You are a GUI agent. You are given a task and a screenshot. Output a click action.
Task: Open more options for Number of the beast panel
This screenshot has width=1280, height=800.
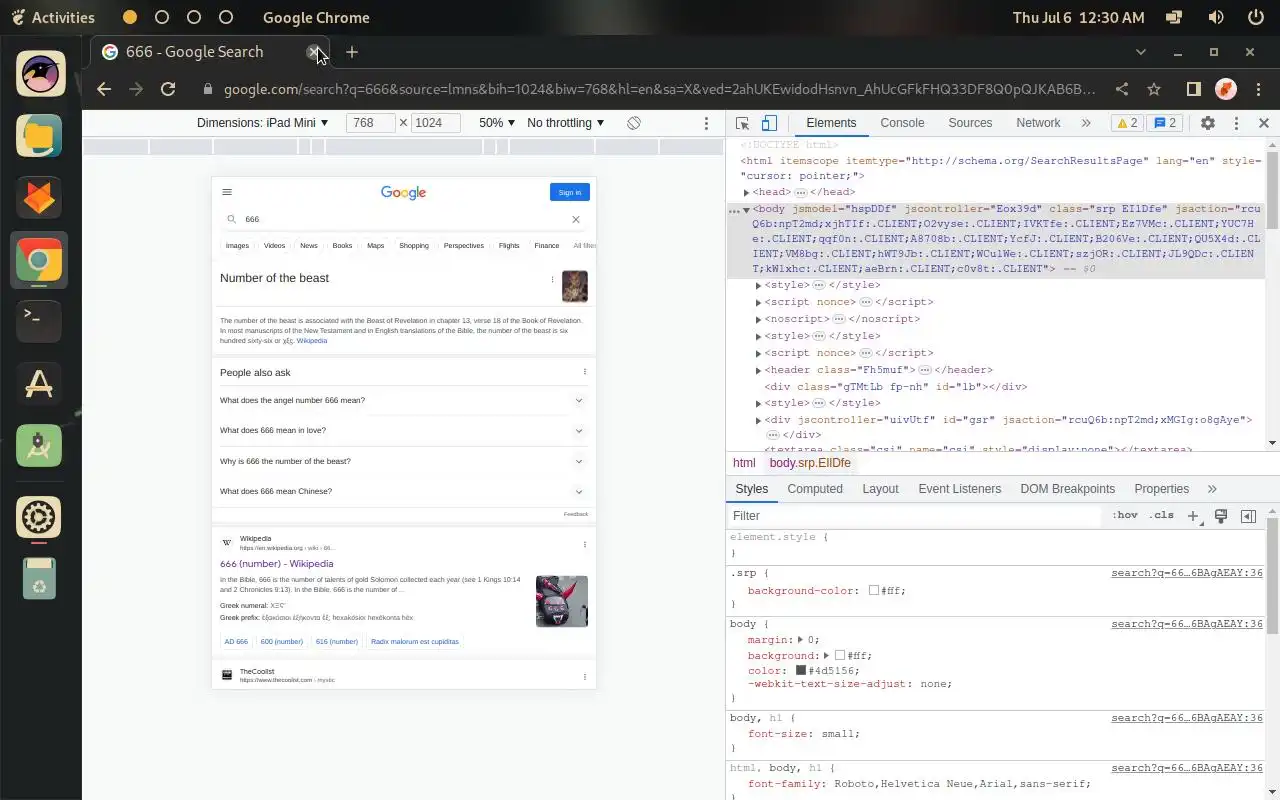pos(552,279)
